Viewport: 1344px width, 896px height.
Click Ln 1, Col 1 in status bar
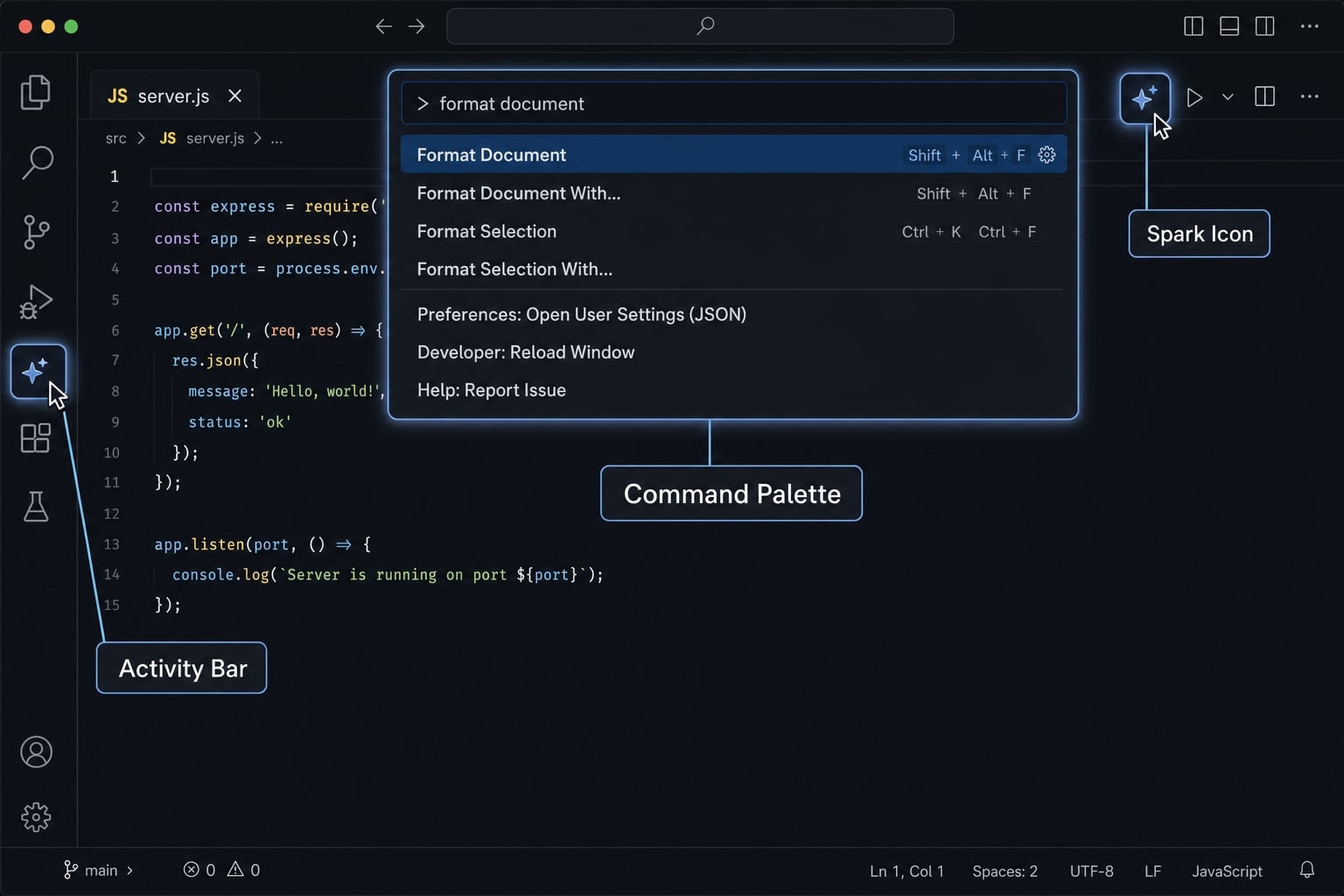pyautogui.click(x=906, y=871)
